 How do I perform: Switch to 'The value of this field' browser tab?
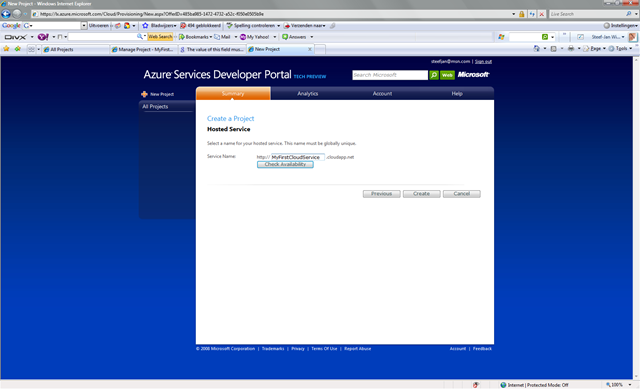coord(211,49)
